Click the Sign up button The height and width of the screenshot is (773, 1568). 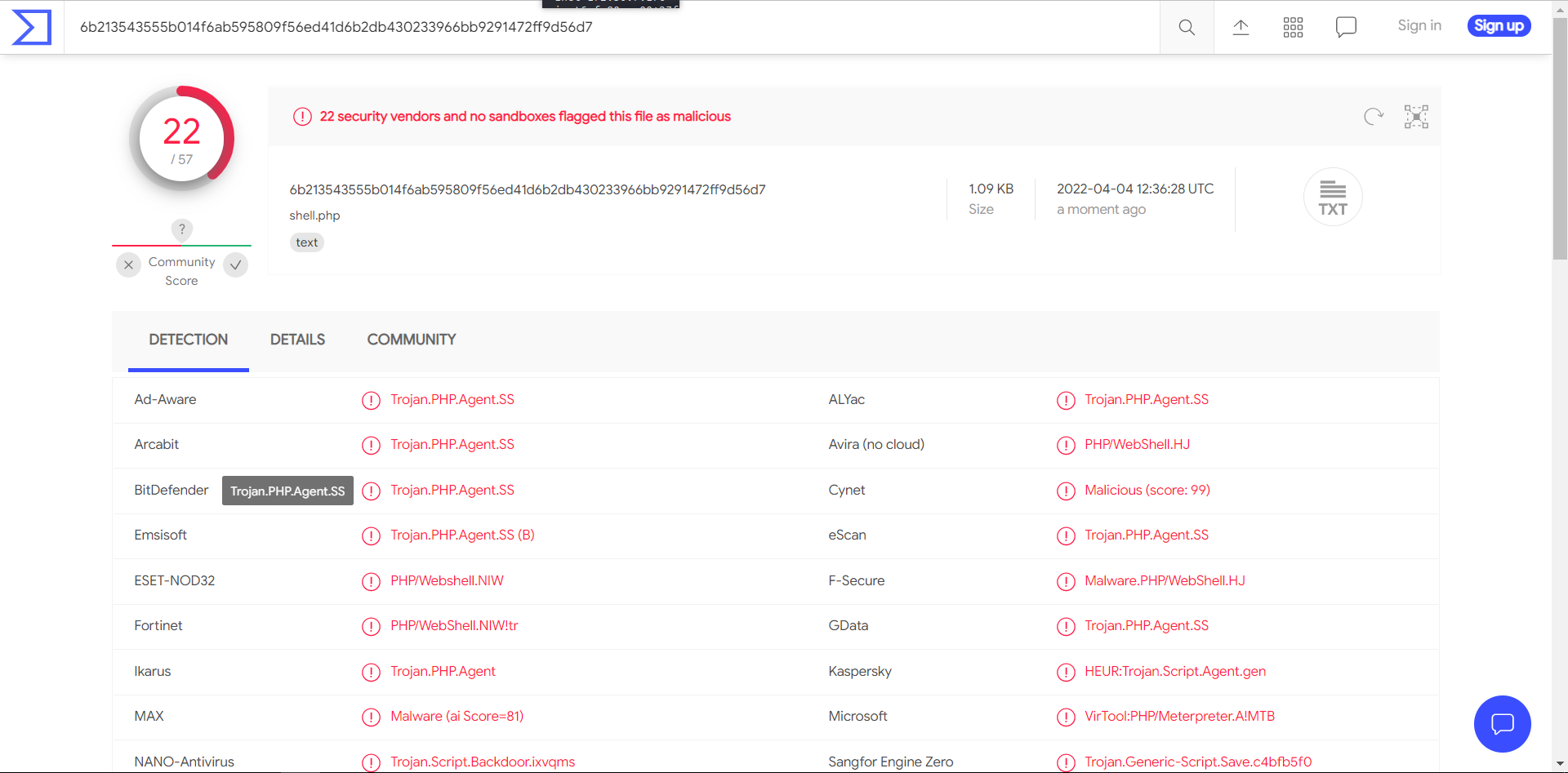coord(1499,26)
